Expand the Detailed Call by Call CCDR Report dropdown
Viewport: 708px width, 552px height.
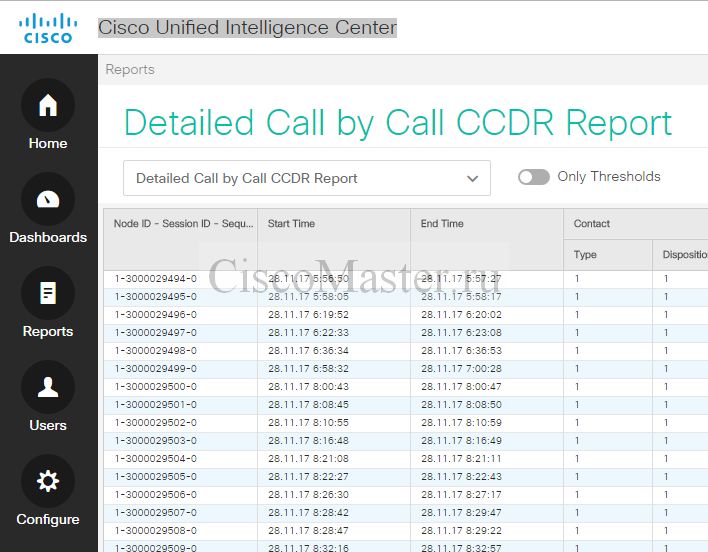[307, 178]
